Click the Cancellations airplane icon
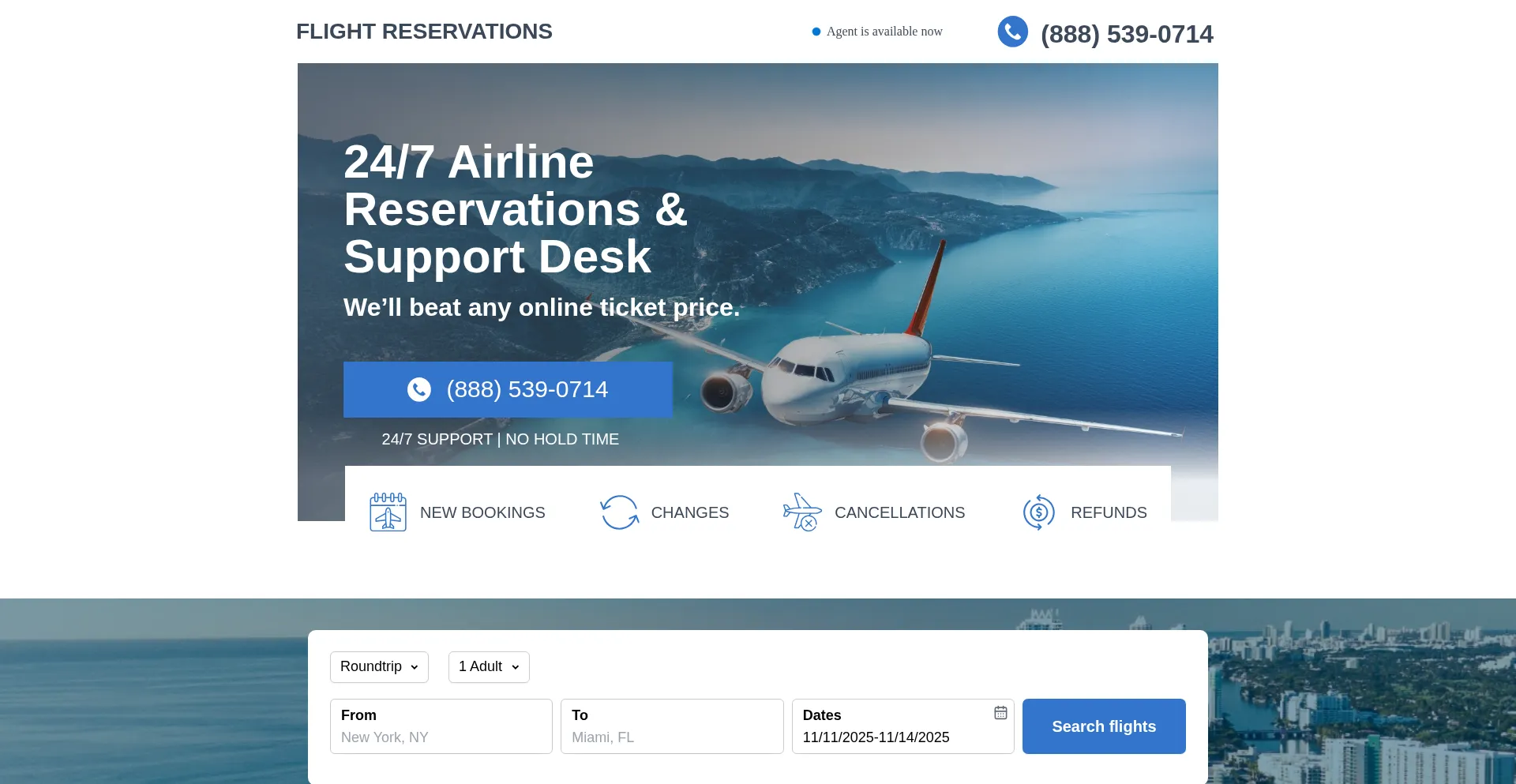 point(802,512)
